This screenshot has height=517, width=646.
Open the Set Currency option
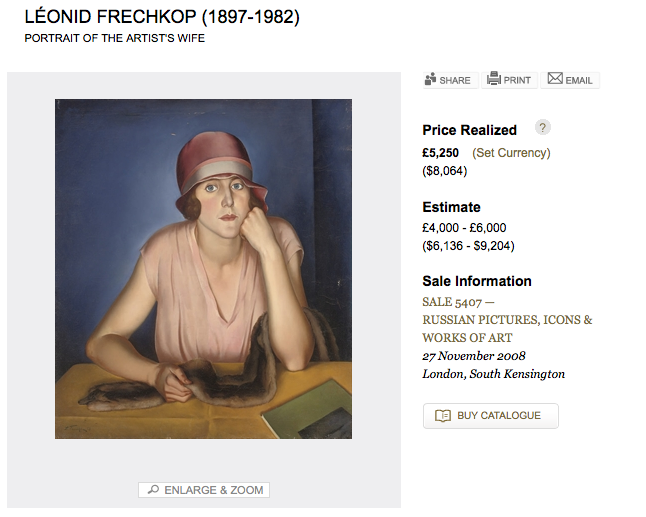pos(511,153)
